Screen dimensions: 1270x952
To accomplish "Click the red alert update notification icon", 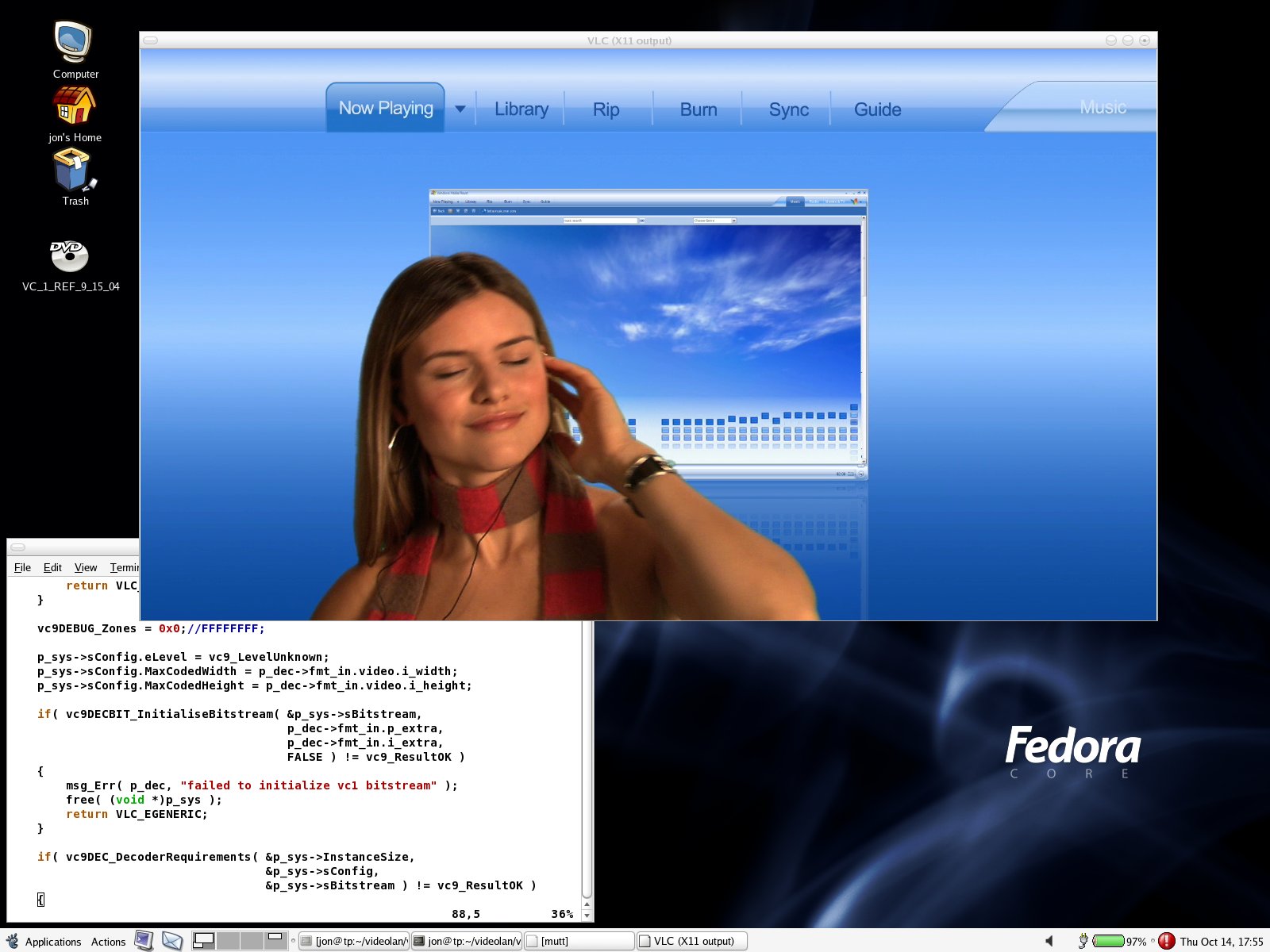I will point(1166,941).
